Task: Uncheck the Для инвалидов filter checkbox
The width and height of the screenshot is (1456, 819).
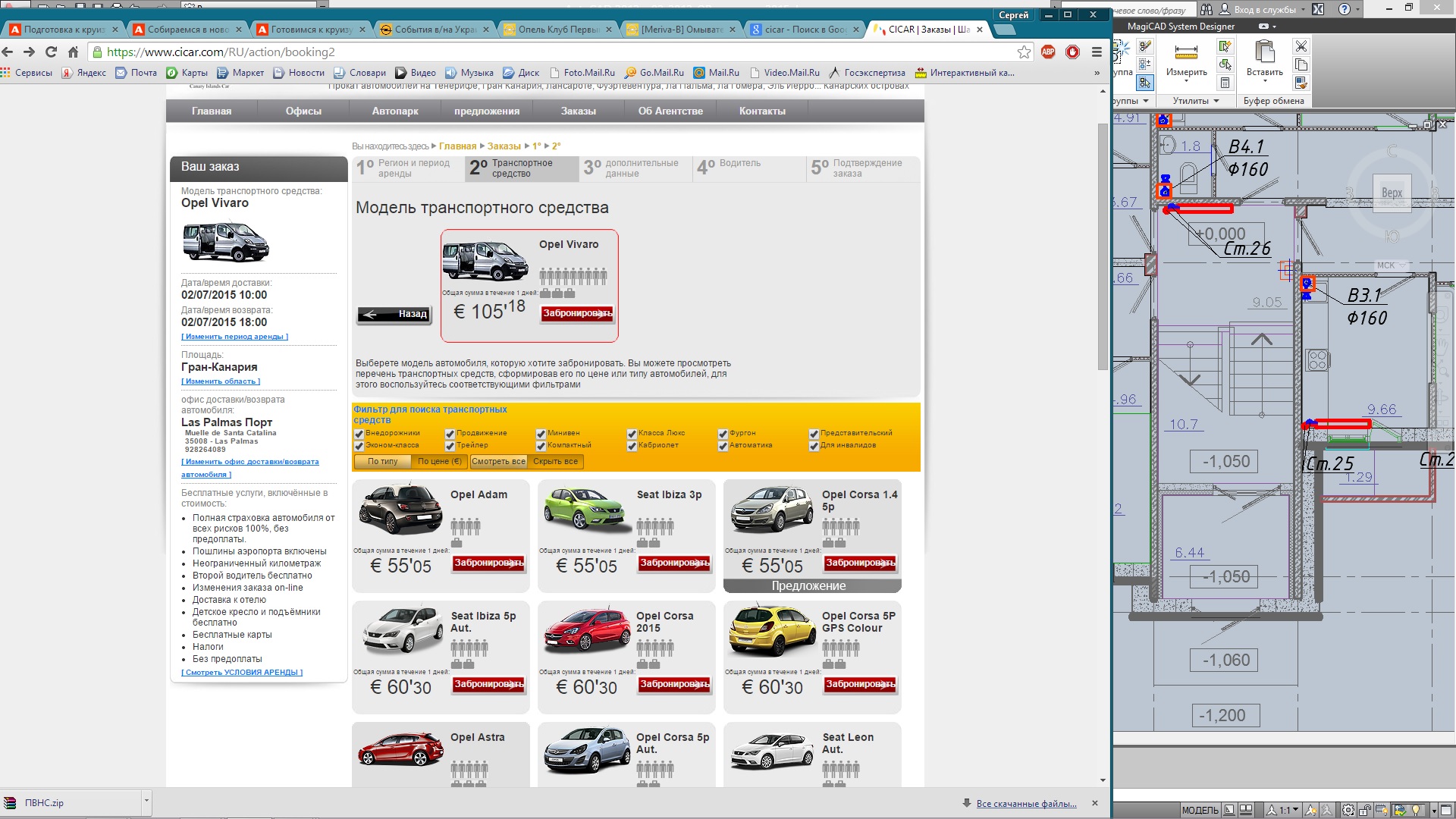Action: click(x=814, y=446)
